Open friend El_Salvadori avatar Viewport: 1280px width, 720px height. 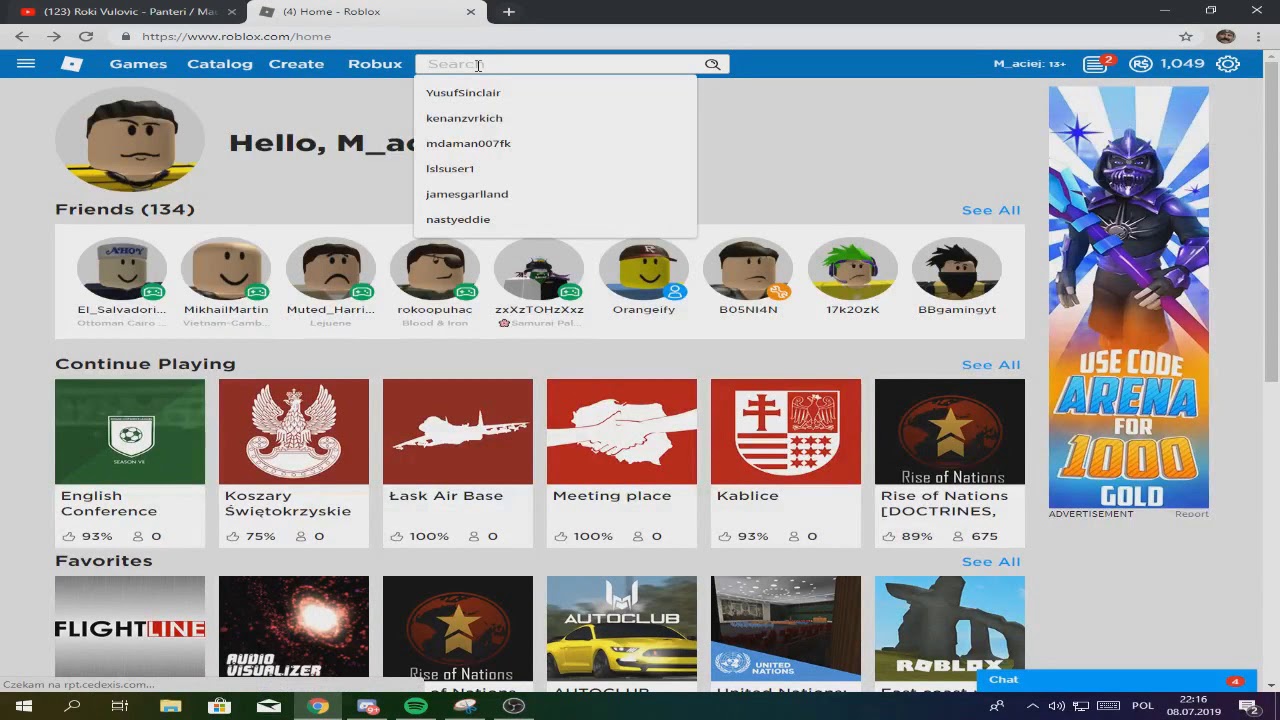point(122,269)
